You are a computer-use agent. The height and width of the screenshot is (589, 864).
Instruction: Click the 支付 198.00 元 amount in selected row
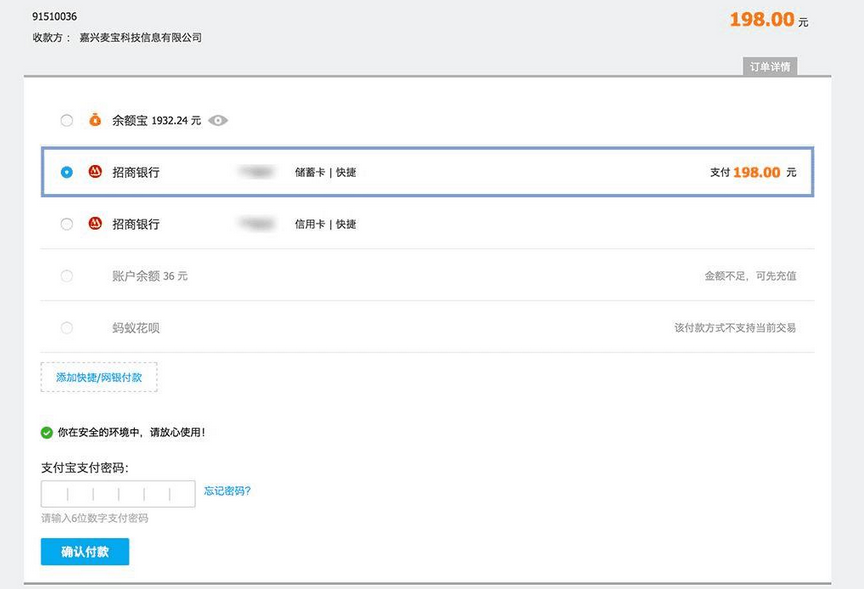coord(753,172)
